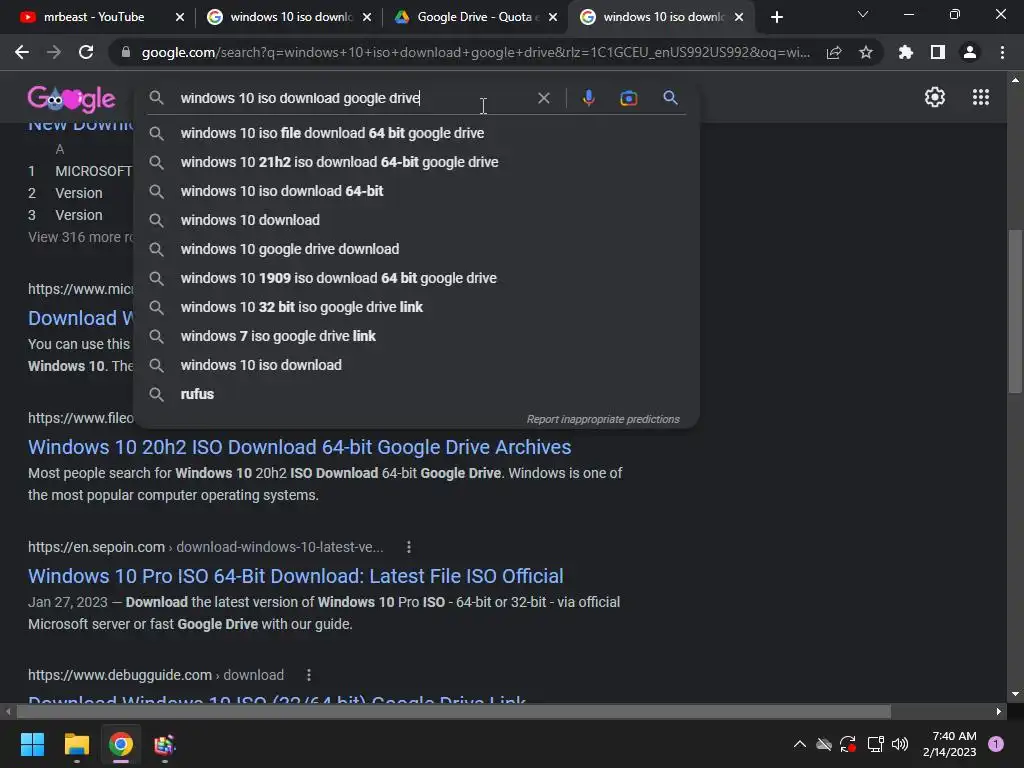
Task: Select suggestion 'windows 10 iso download 64-bit'
Action: (x=416, y=191)
